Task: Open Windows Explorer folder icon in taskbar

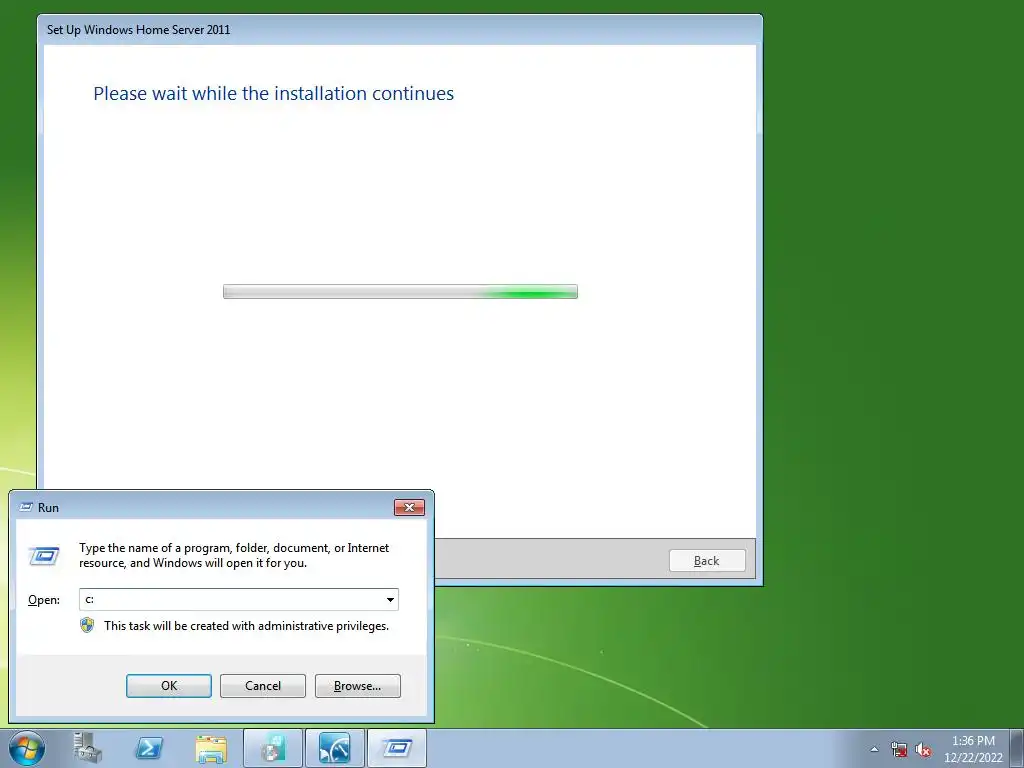Action: click(211, 748)
